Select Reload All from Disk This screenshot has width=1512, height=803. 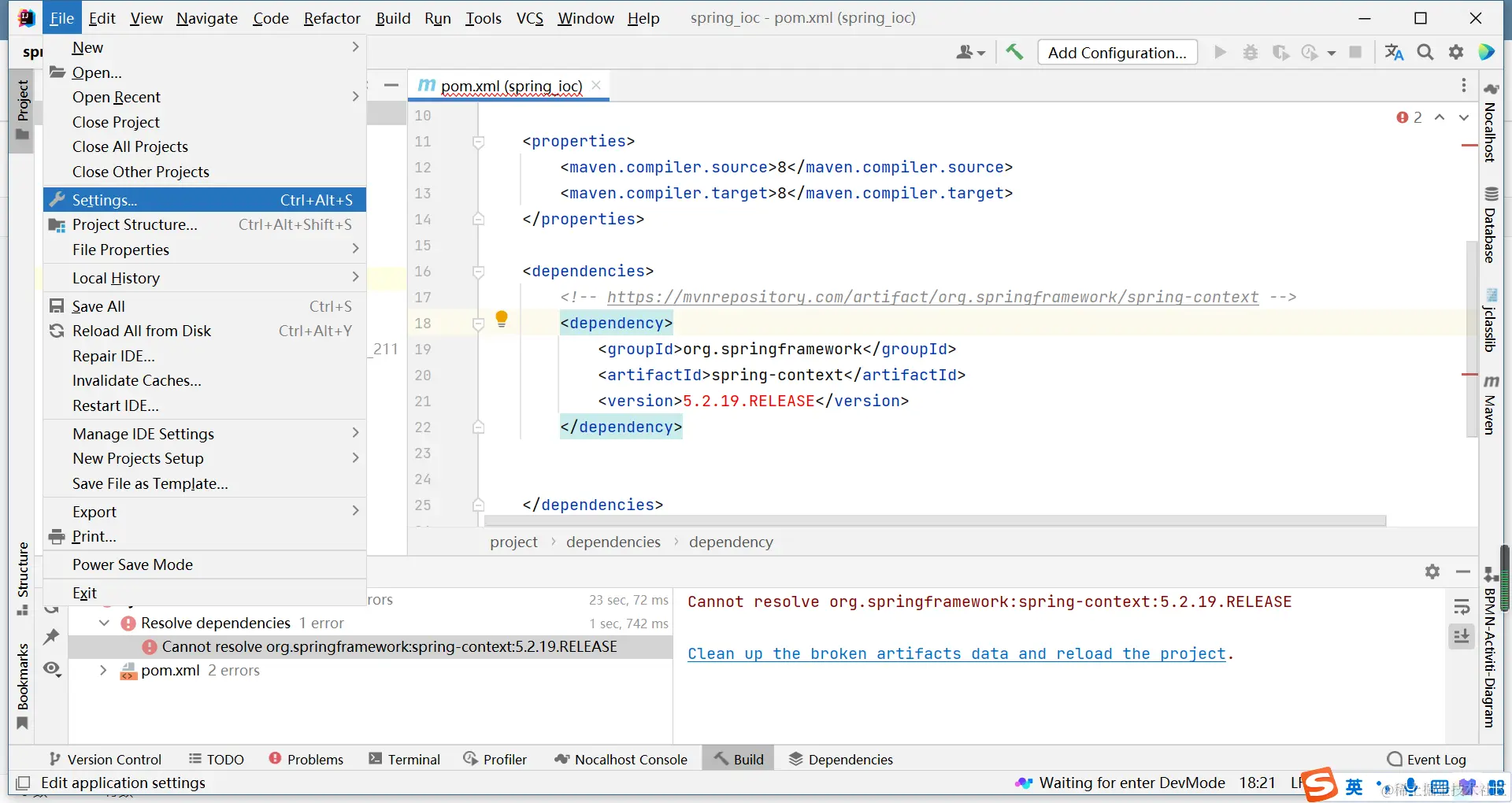(x=205, y=331)
